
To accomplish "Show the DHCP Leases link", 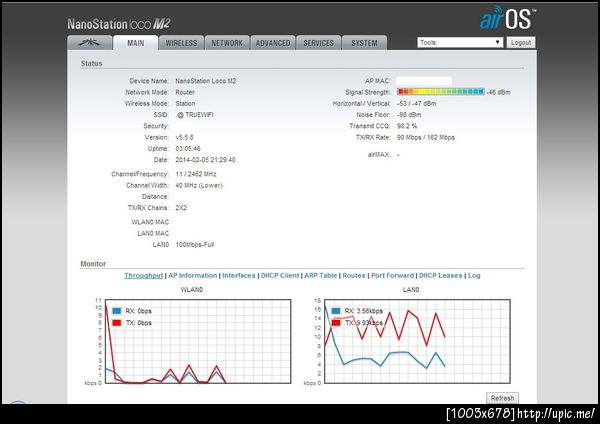I will (x=440, y=276).
